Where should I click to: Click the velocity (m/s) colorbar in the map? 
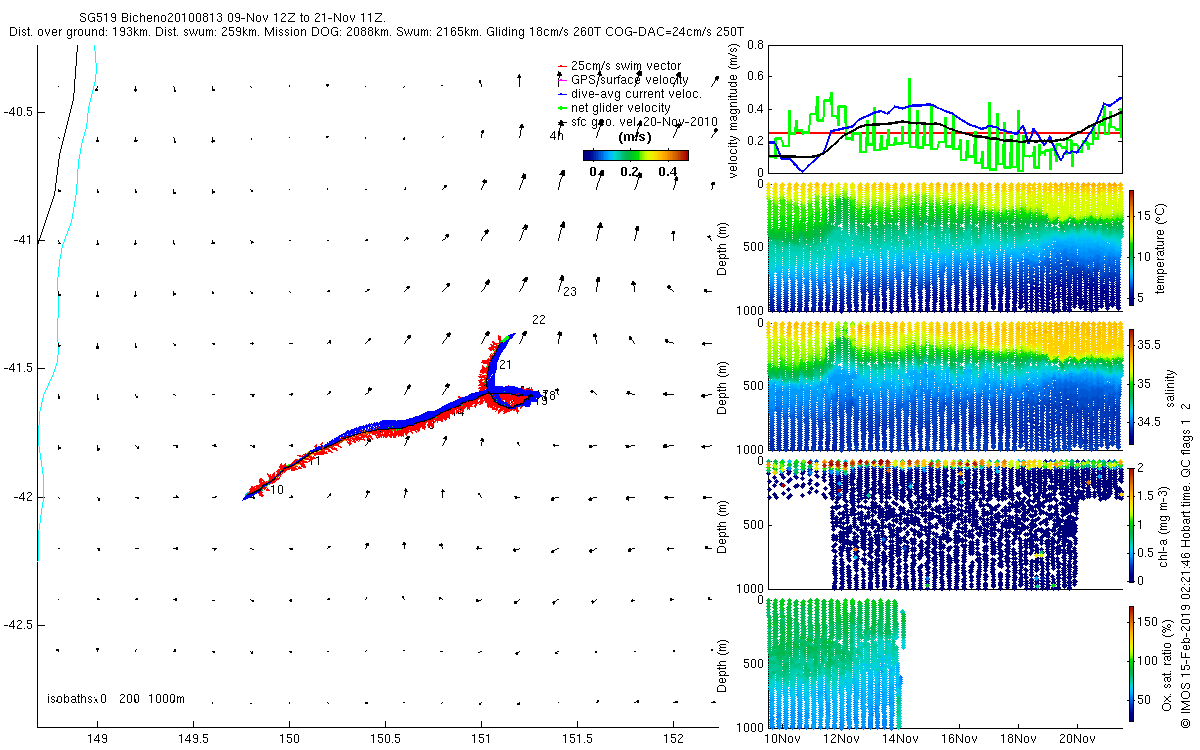636,155
